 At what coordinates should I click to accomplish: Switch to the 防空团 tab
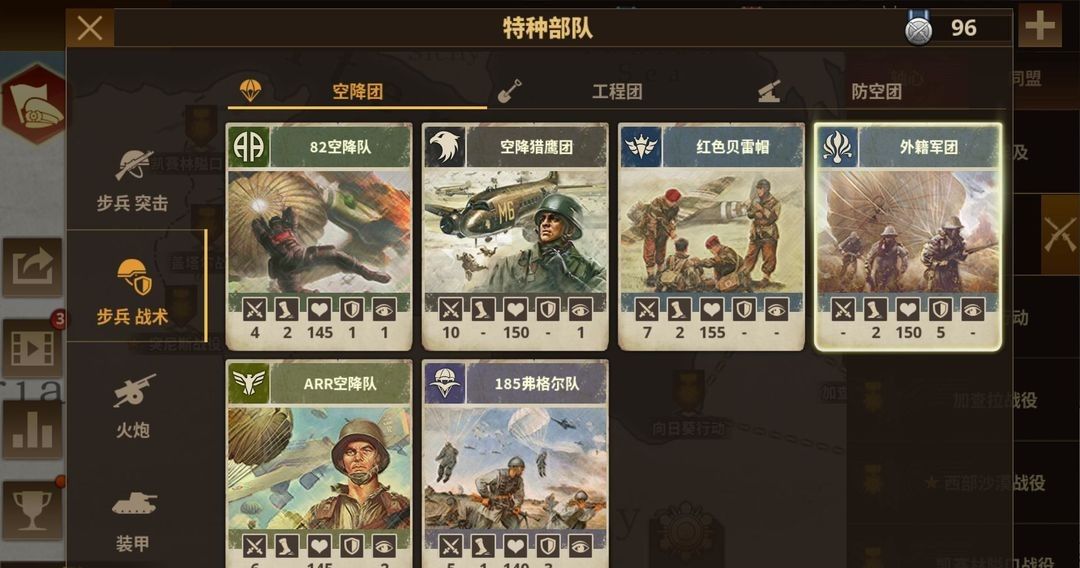click(x=875, y=91)
